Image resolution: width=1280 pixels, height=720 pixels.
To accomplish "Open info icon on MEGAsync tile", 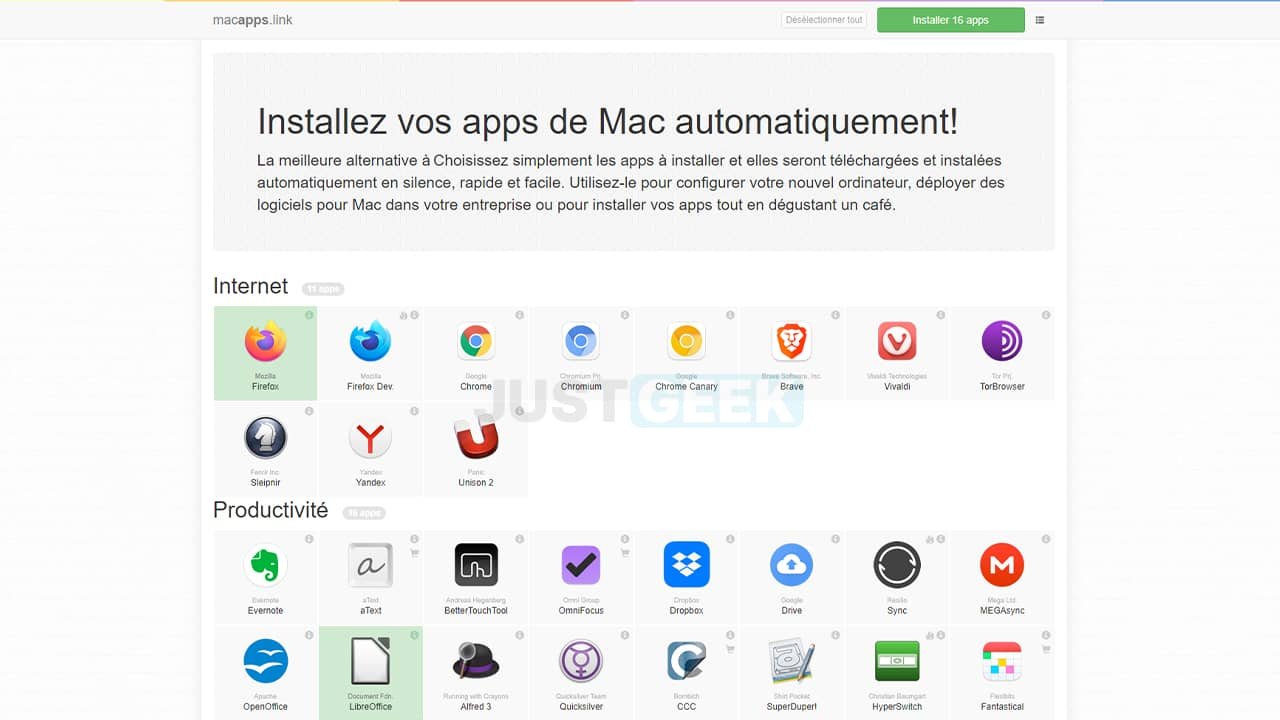I will pyautogui.click(x=1046, y=539).
